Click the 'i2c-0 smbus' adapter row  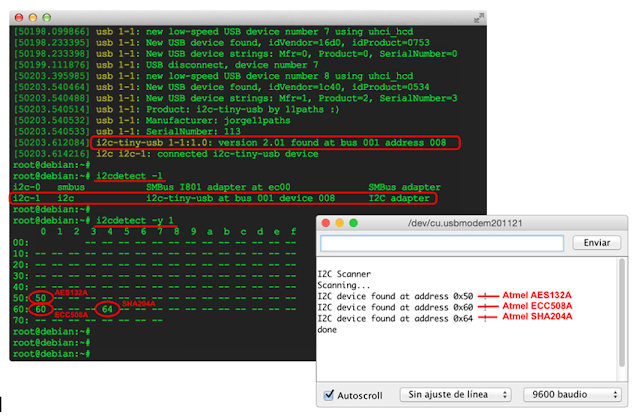point(227,187)
